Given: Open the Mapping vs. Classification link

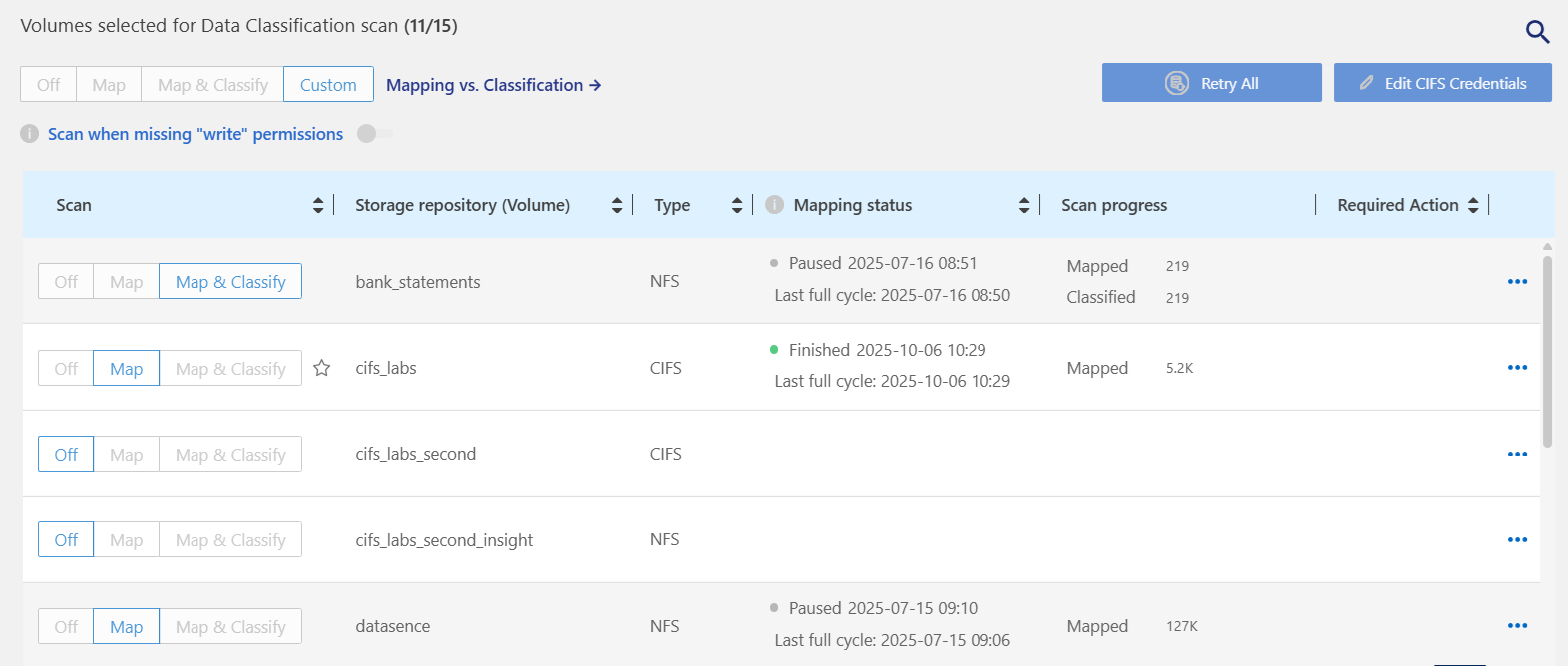Looking at the screenshot, I should [x=494, y=85].
